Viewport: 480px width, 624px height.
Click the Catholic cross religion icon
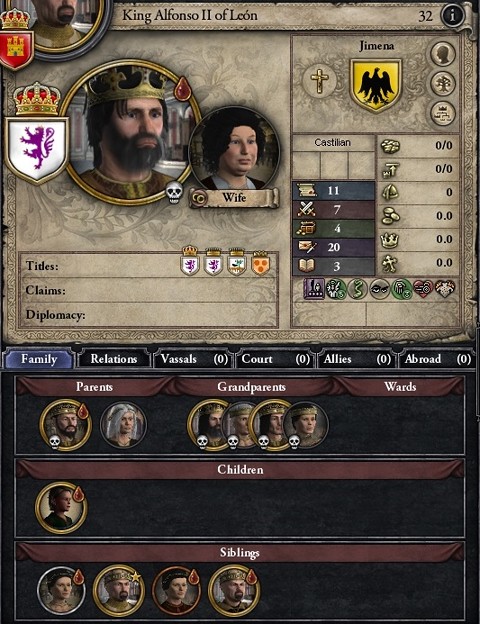click(319, 81)
